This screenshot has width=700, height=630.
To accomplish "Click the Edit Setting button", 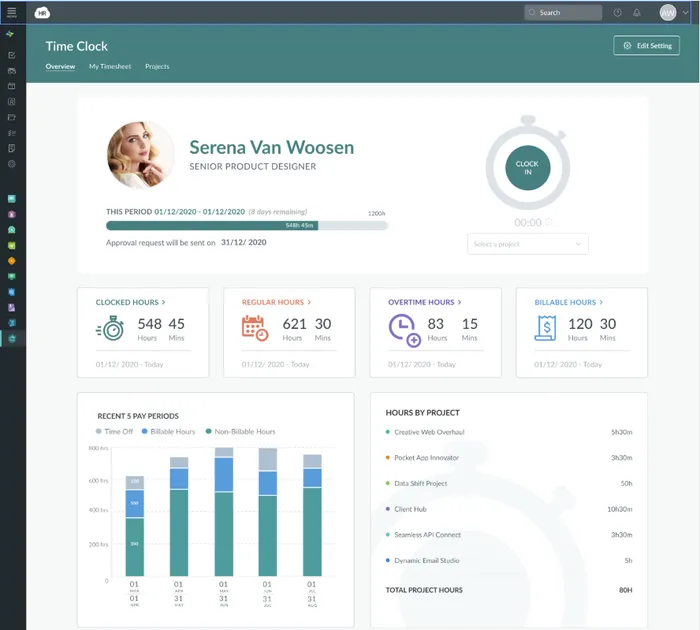I will tap(646, 46).
